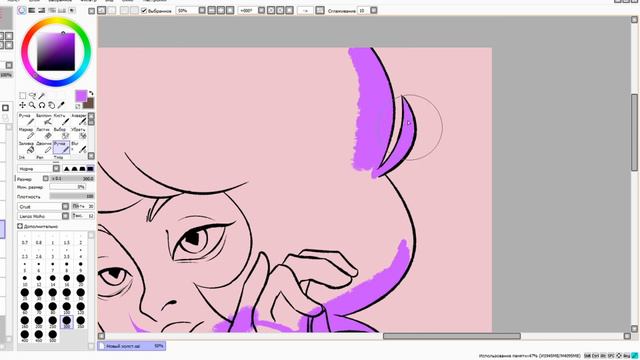Viewport: 640px width, 360px height.
Task: Swap the foreground and background colors
Action: coord(91,93)
